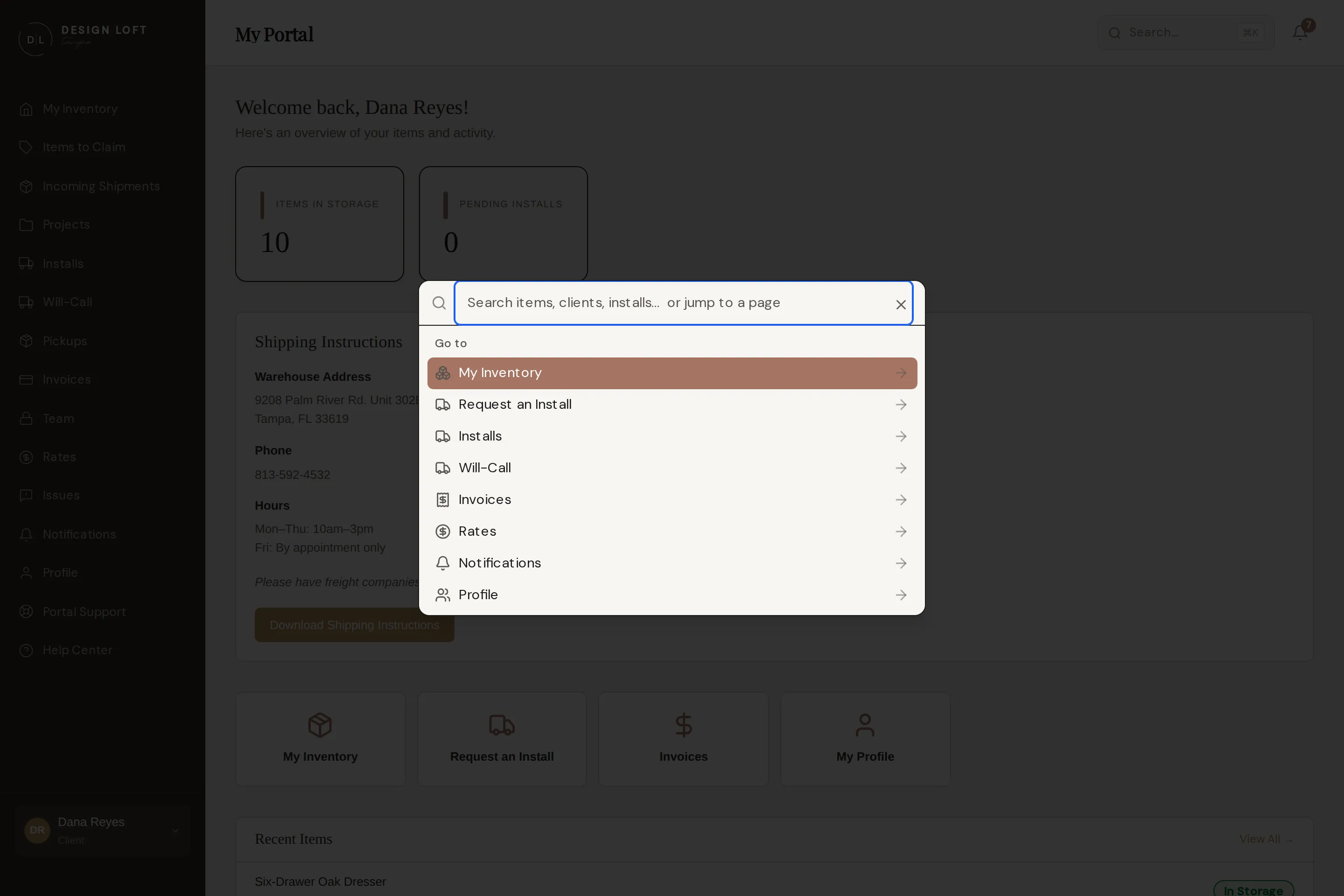Screen dimensions: 1344x896
Task: Expand the Dana Reyes user menu
Action: 103,830
